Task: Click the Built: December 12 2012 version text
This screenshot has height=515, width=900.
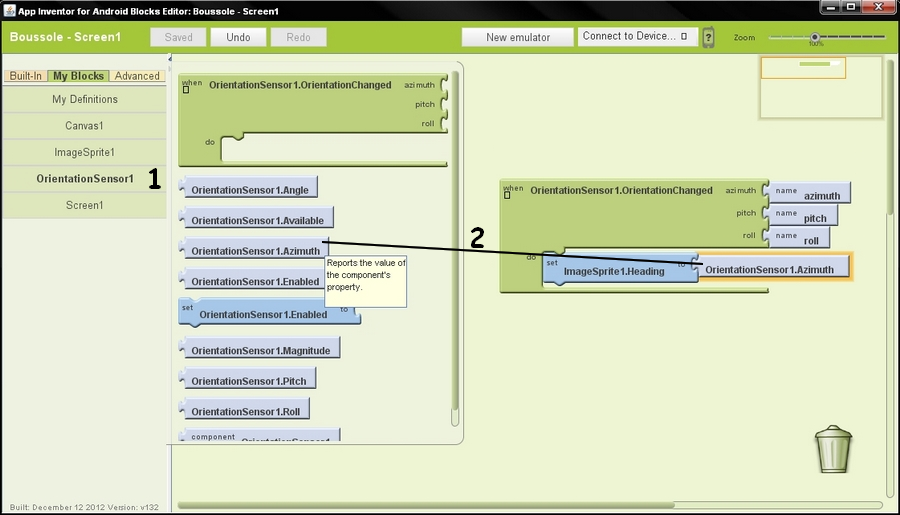Action: pos(84,508)
